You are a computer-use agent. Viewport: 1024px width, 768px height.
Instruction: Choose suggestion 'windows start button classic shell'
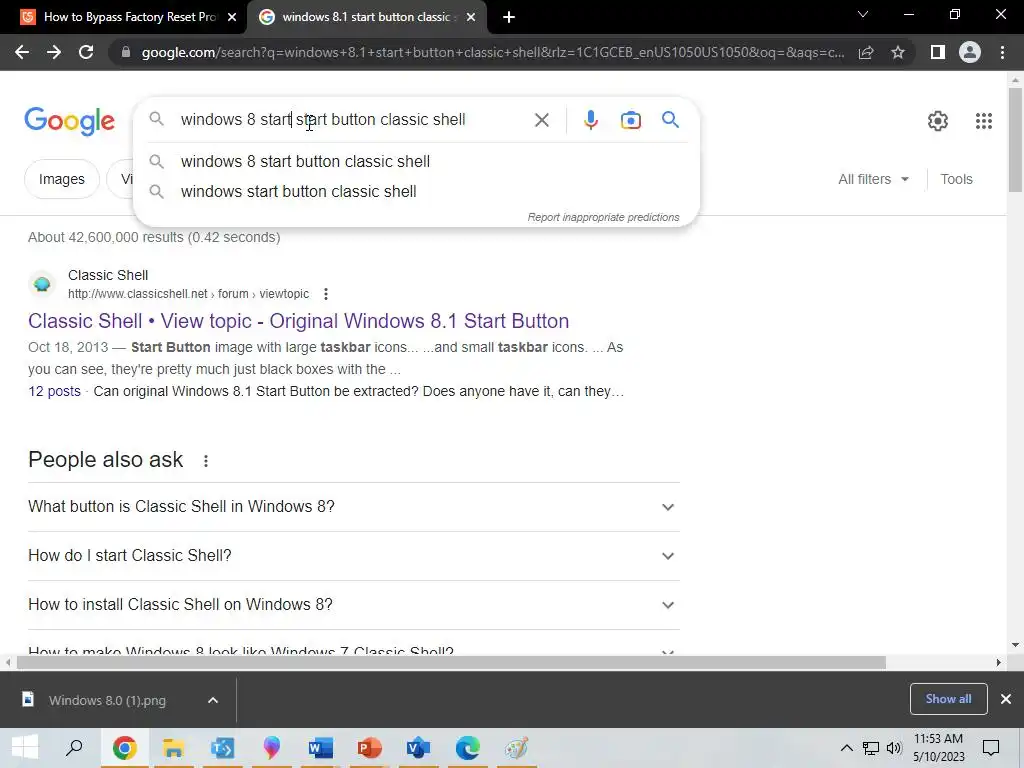(x=416, y=191)
